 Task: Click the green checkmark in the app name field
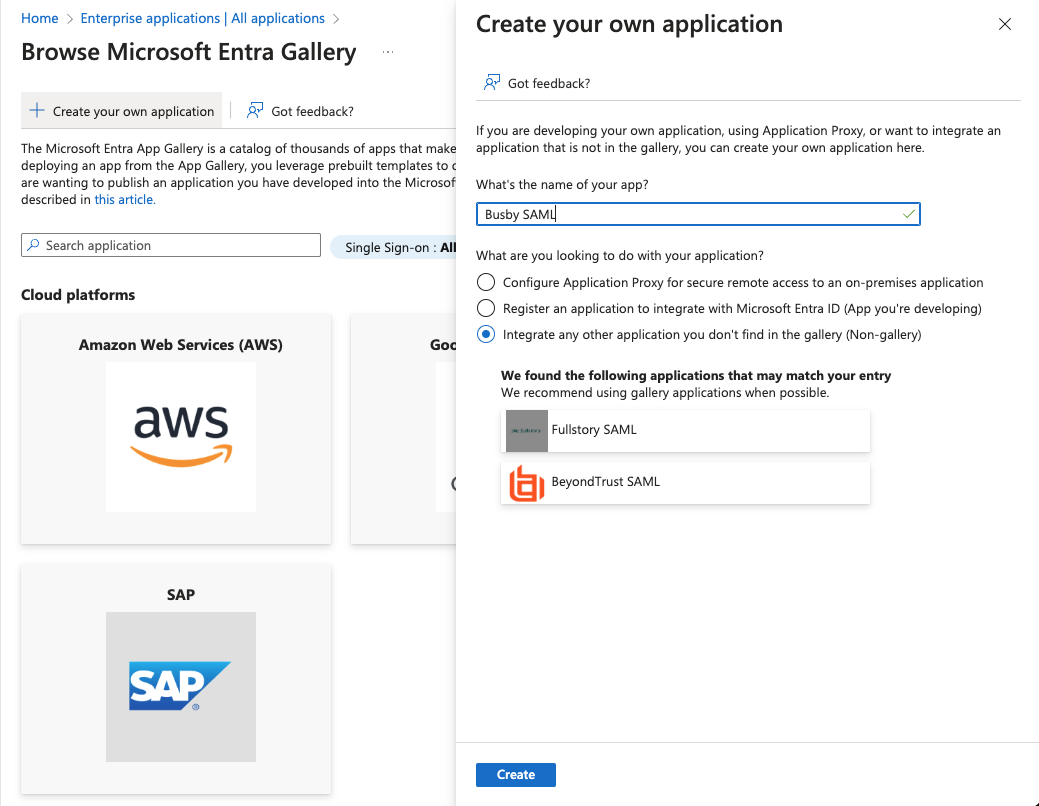908,214
